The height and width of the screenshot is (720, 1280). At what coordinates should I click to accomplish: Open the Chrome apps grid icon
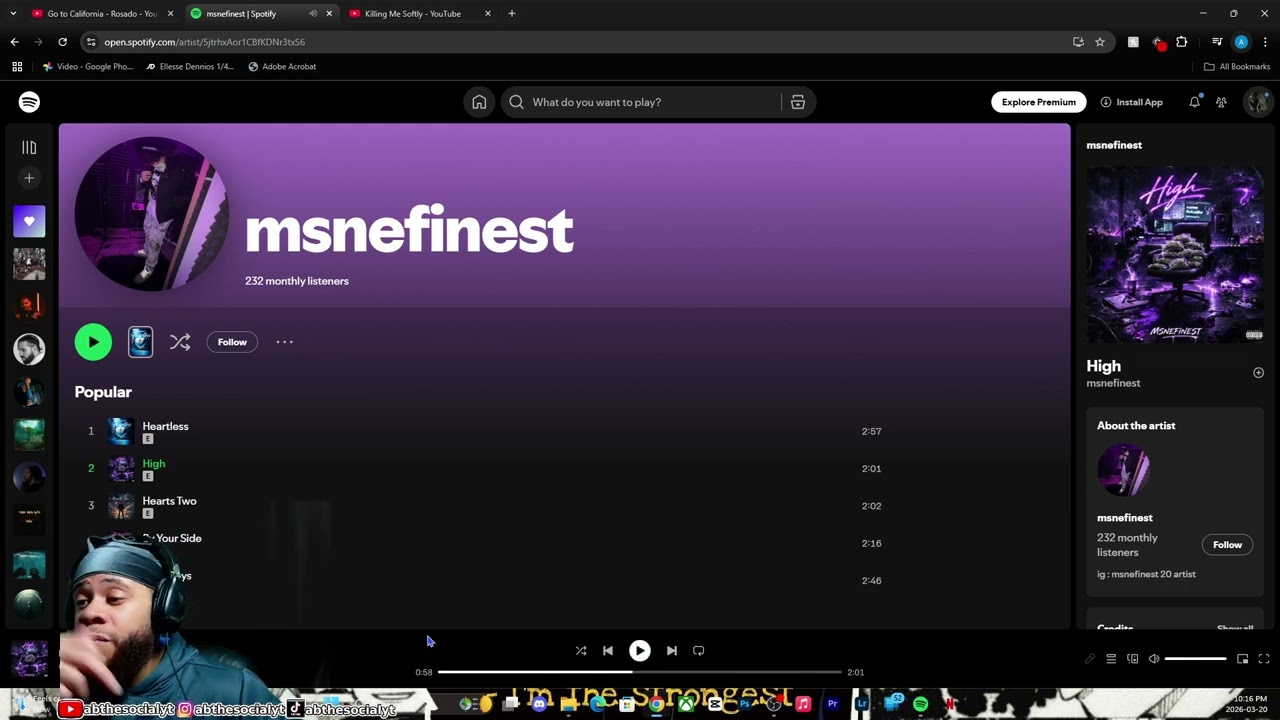[17, 67]
